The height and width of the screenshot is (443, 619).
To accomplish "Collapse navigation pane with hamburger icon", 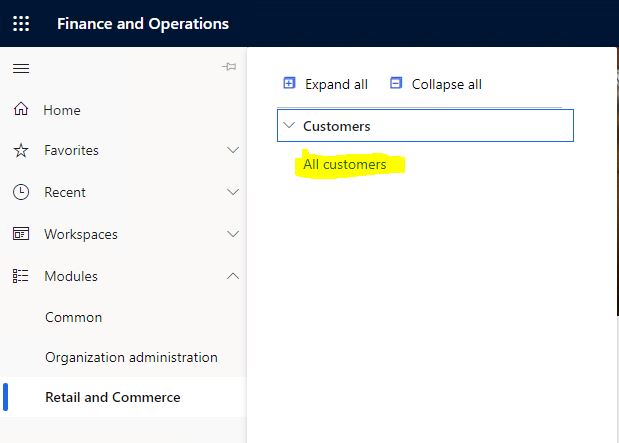I will coord(21,68).
